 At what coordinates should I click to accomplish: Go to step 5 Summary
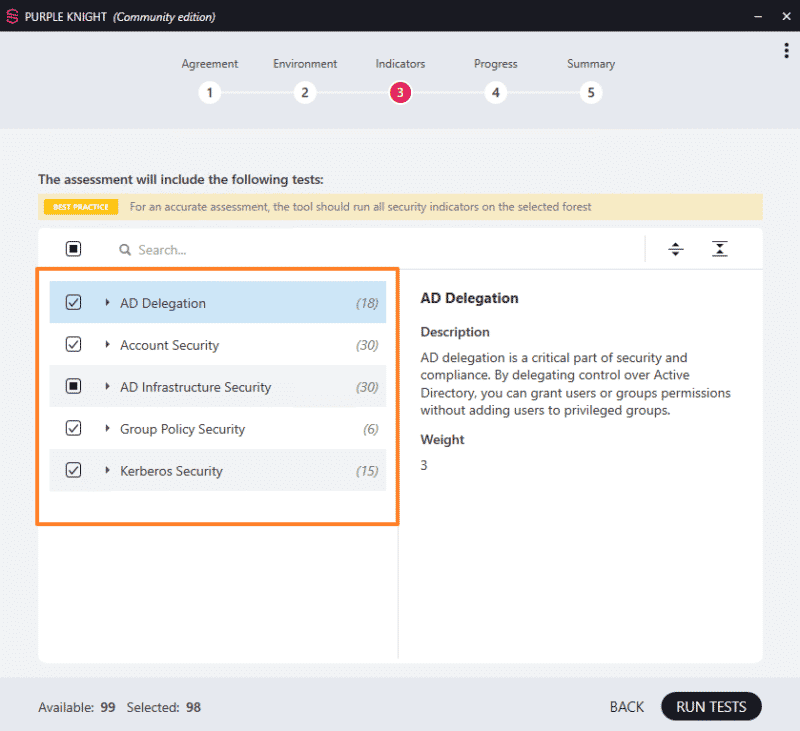591,93
